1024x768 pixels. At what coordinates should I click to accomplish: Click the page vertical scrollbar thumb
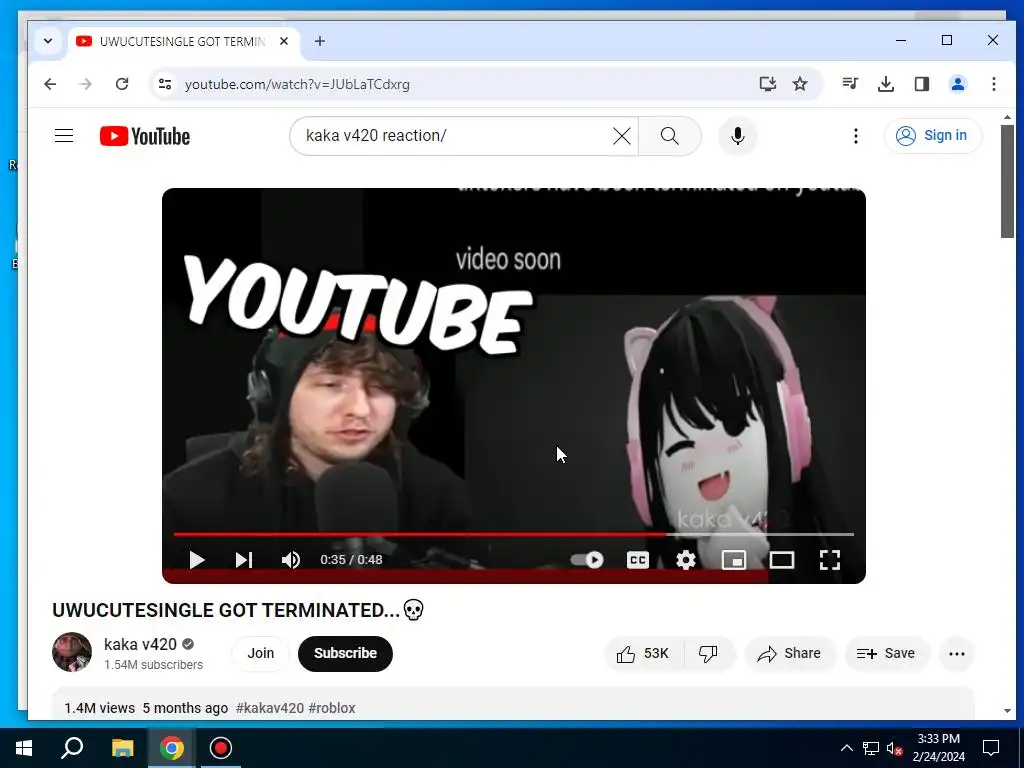[x=1008, y=182]
